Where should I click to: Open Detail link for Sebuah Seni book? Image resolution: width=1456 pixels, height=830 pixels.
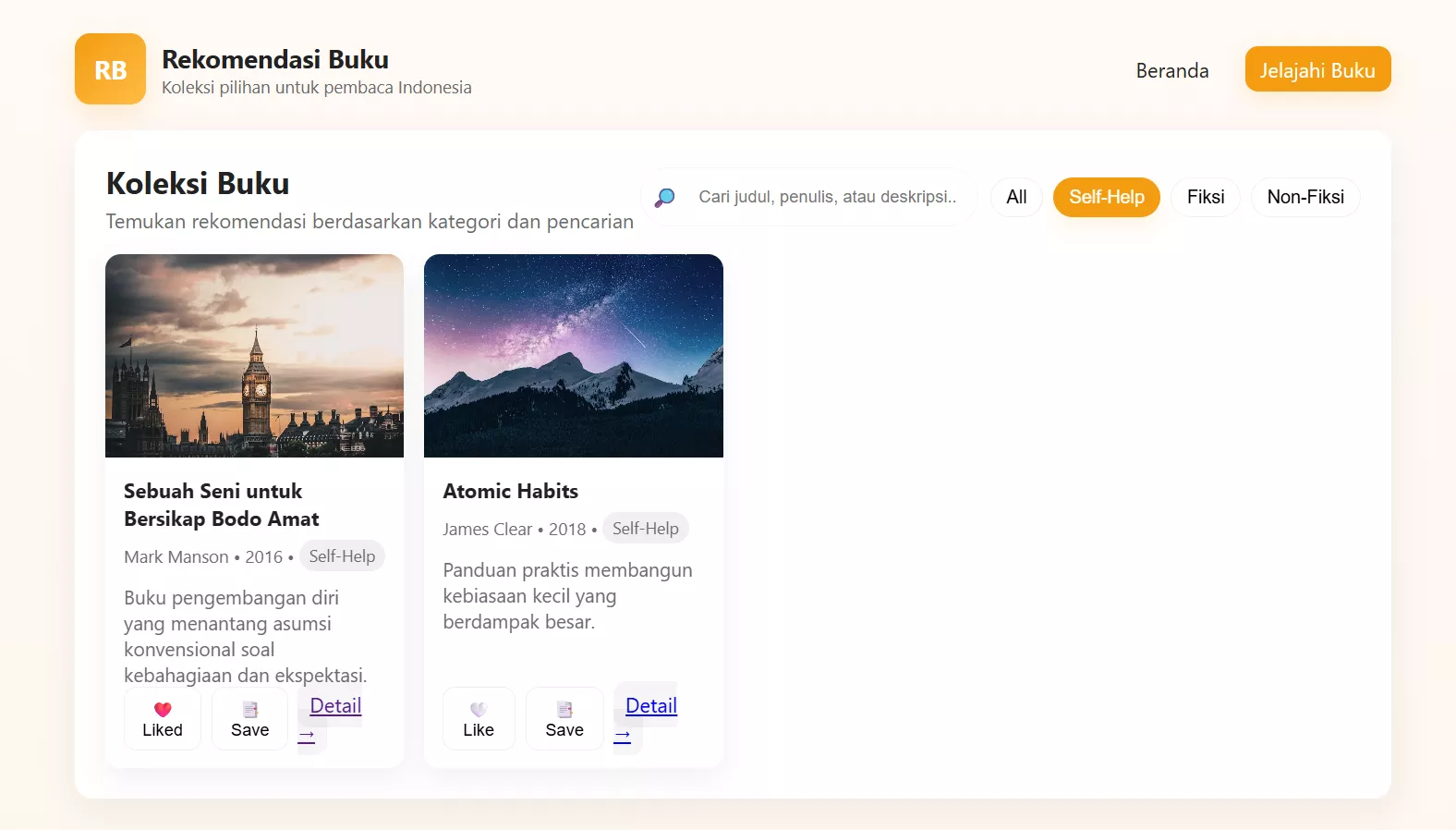pyautogui.click(x=330, y=719)
